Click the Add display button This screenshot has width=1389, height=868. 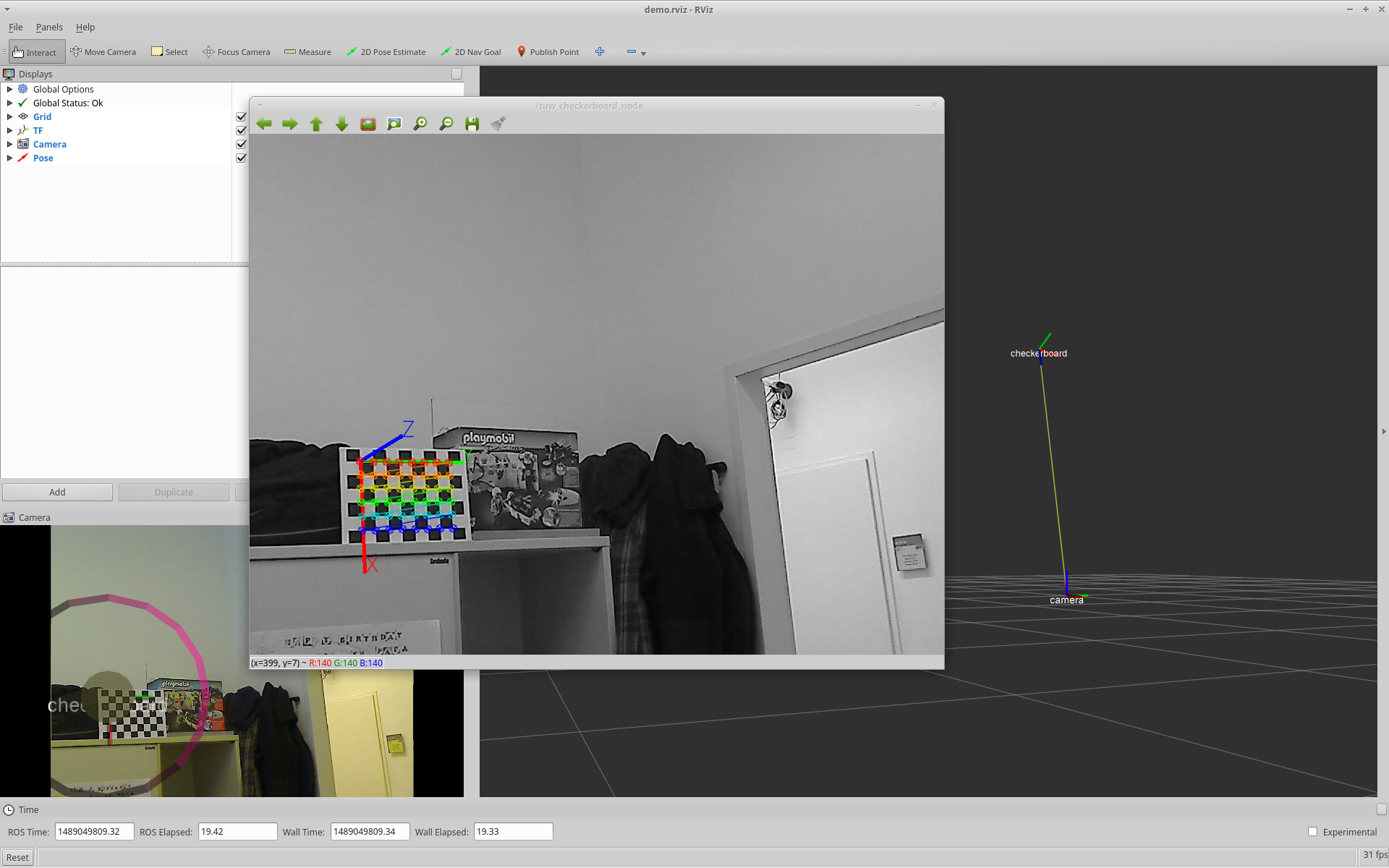pyautogui.click(x=57, y=493)
